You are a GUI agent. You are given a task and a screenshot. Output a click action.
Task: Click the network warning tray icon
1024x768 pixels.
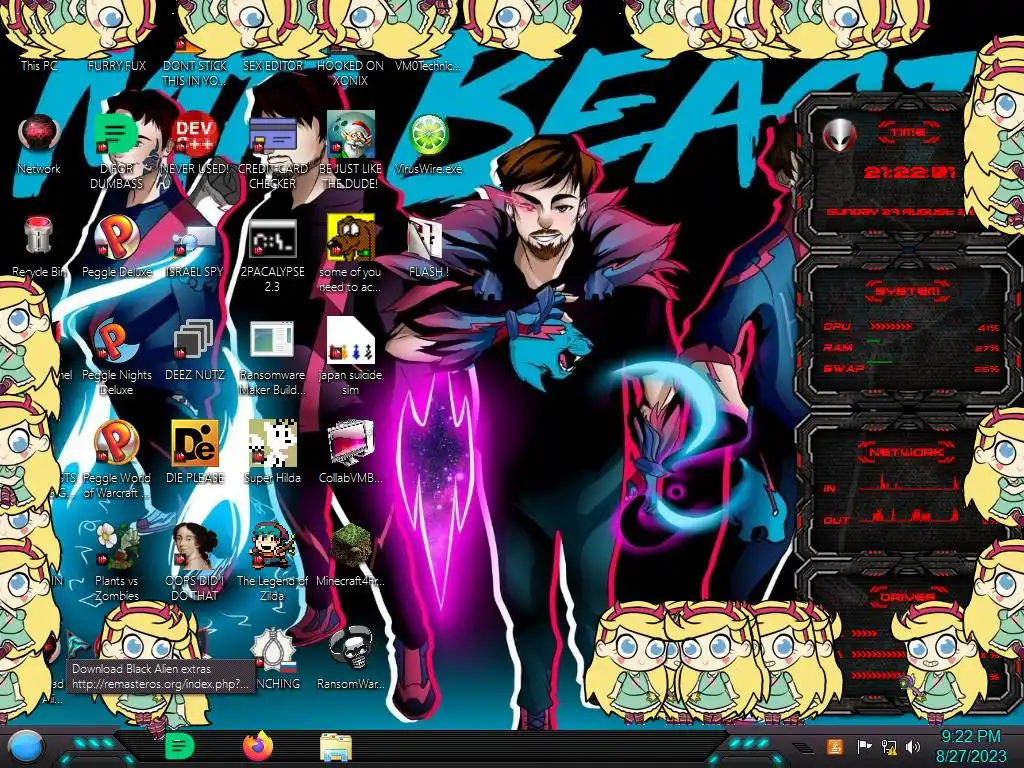889,747
